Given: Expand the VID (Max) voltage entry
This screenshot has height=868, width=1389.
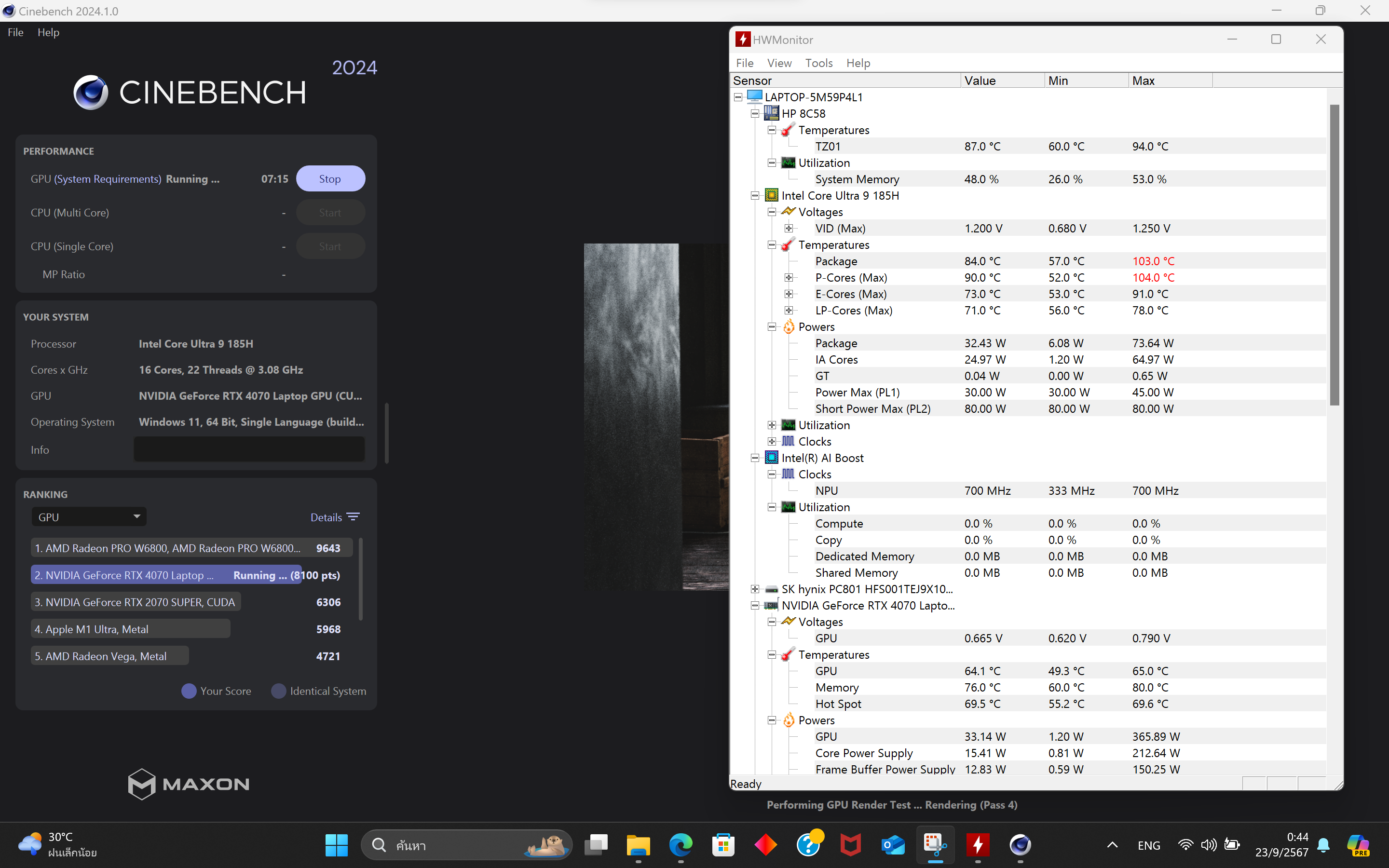Looking at the screenshot, I should coord(789,229).
